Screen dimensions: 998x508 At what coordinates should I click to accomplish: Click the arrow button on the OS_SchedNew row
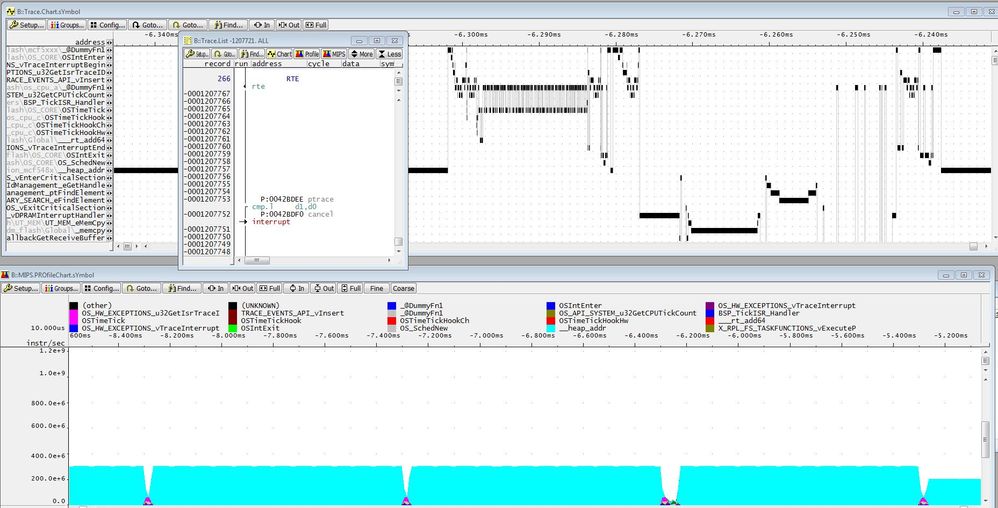pyautogui.click(x=110, y=162)
